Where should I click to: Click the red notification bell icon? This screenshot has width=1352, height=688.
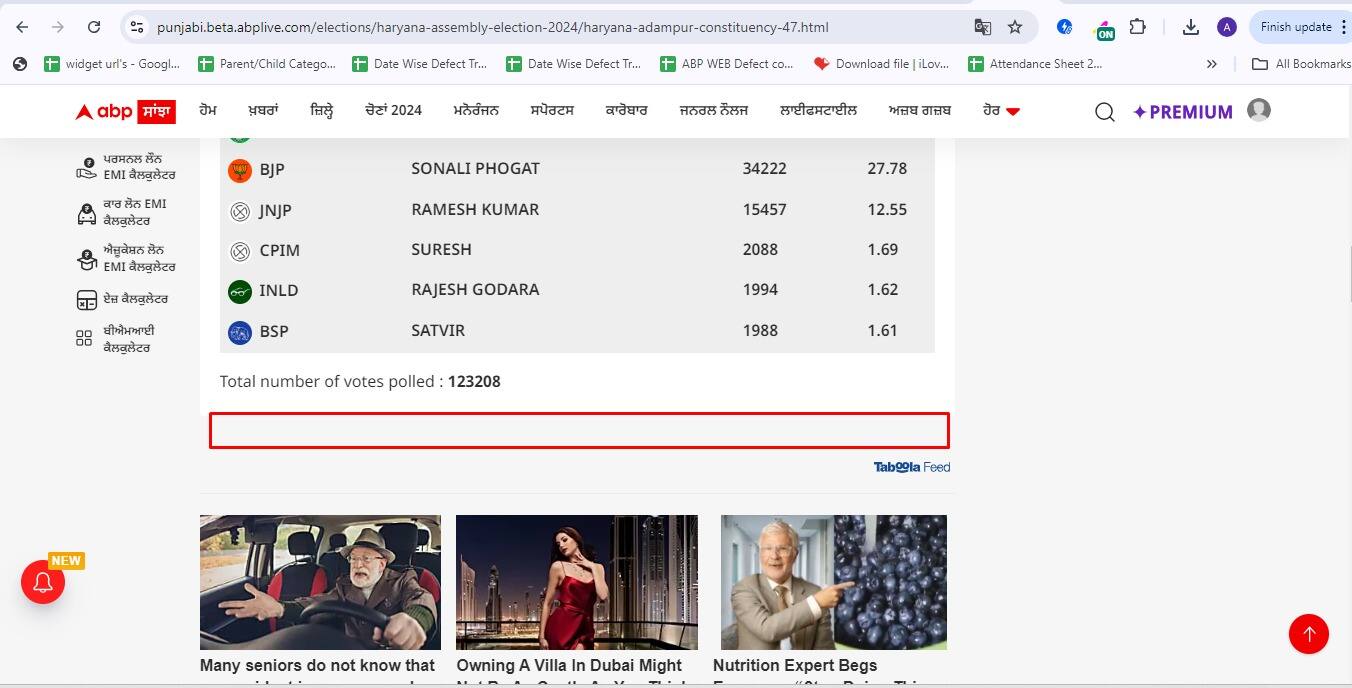[43, 583]
